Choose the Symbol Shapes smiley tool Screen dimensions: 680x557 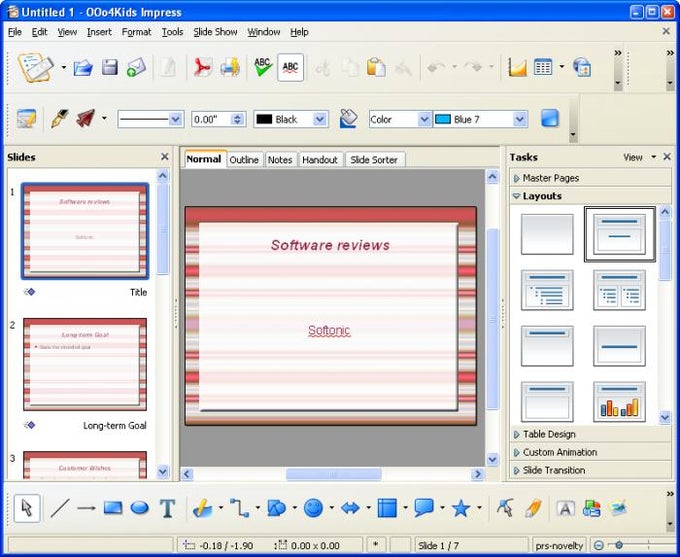click(313, 508)
